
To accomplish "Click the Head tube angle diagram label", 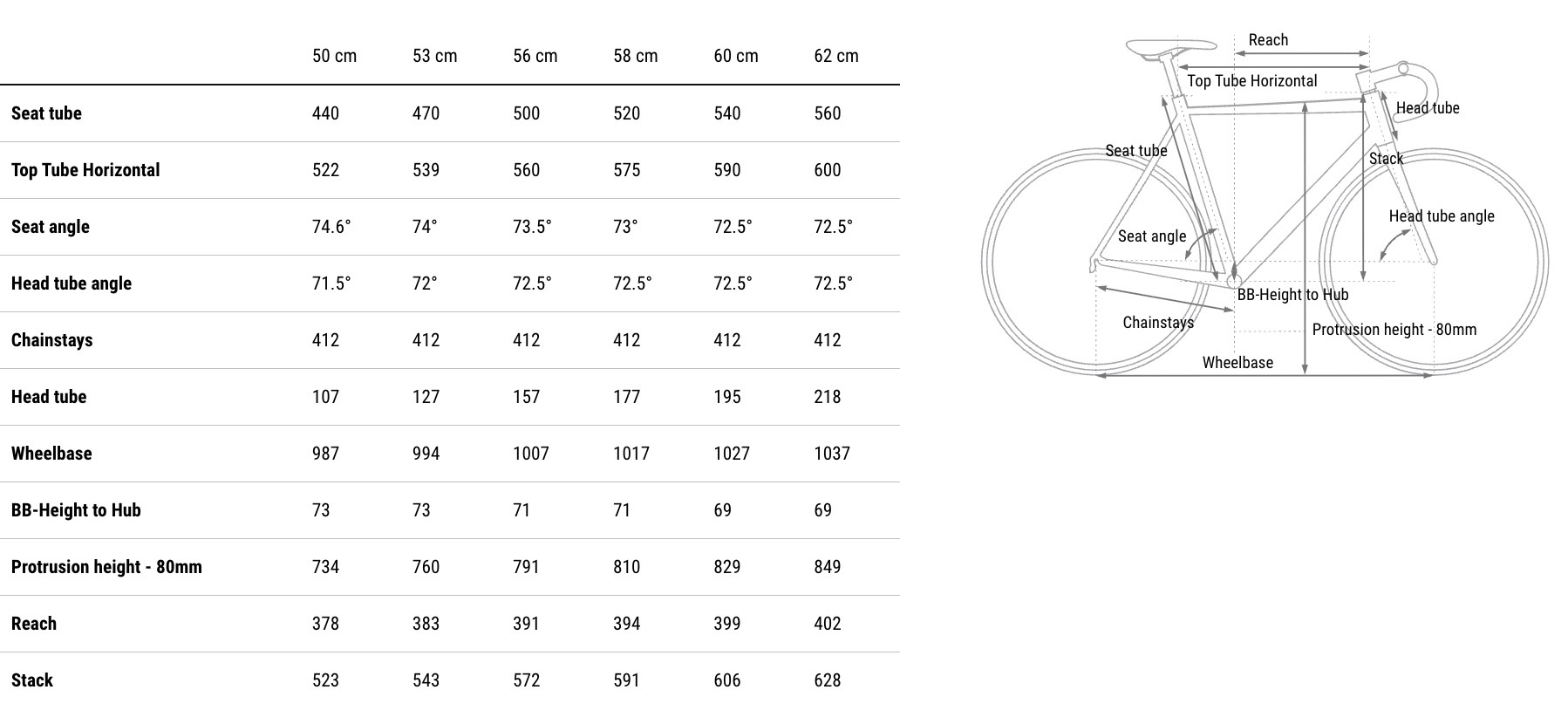I will tap(1441, 216).
